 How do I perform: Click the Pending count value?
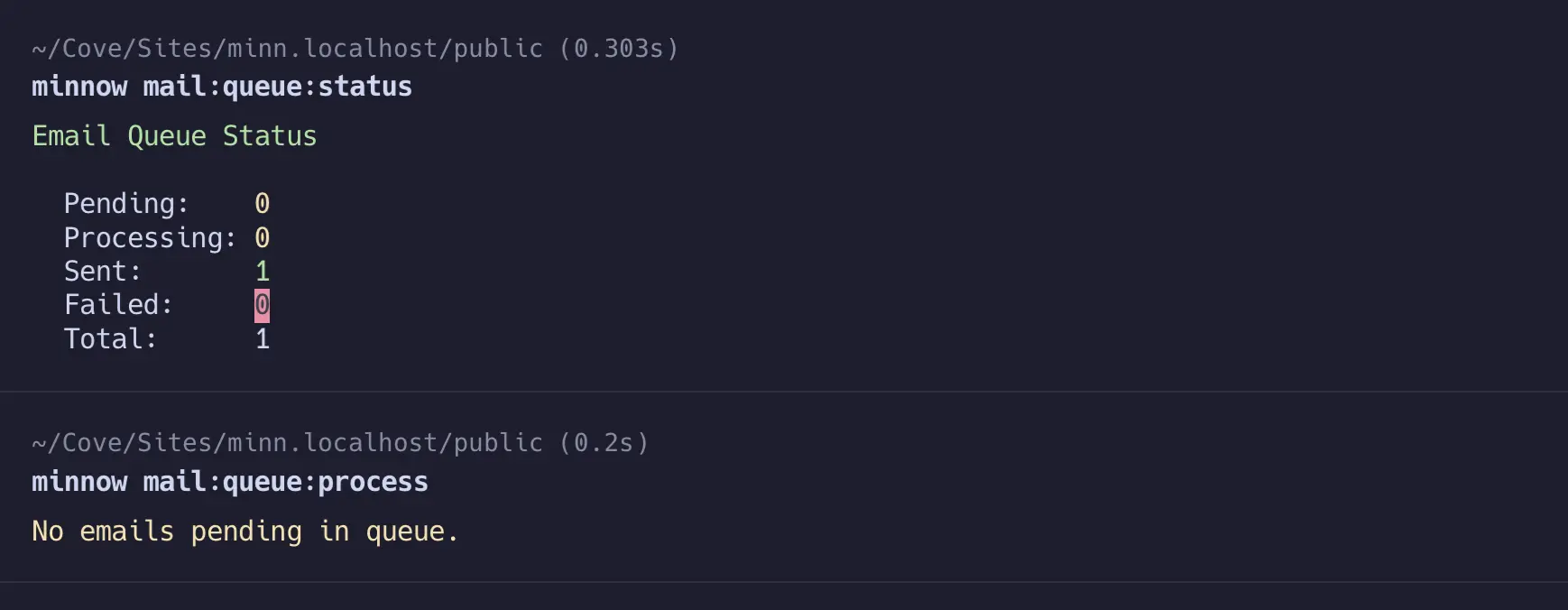tap(262, 204)
